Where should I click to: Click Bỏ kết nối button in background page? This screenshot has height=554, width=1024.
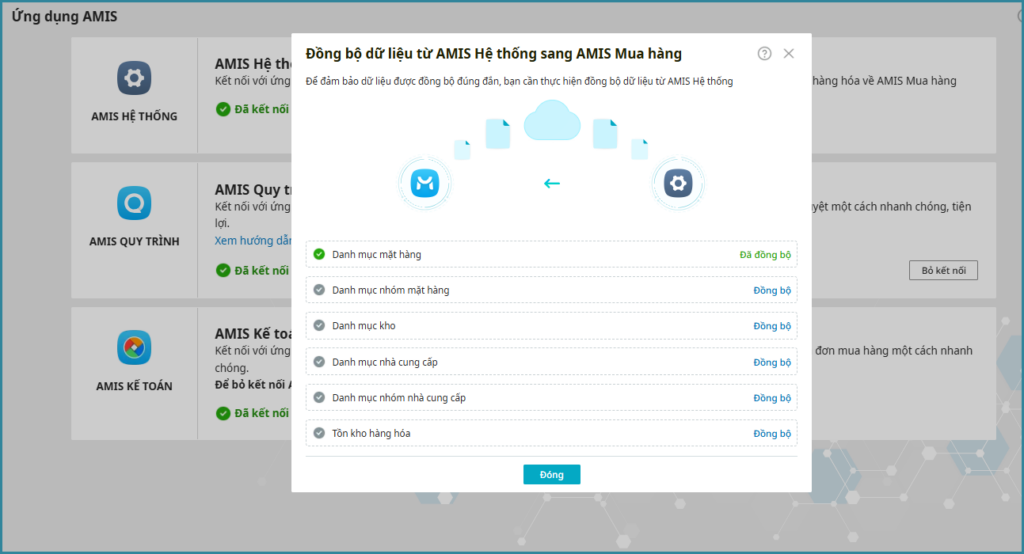click(943, 270)
